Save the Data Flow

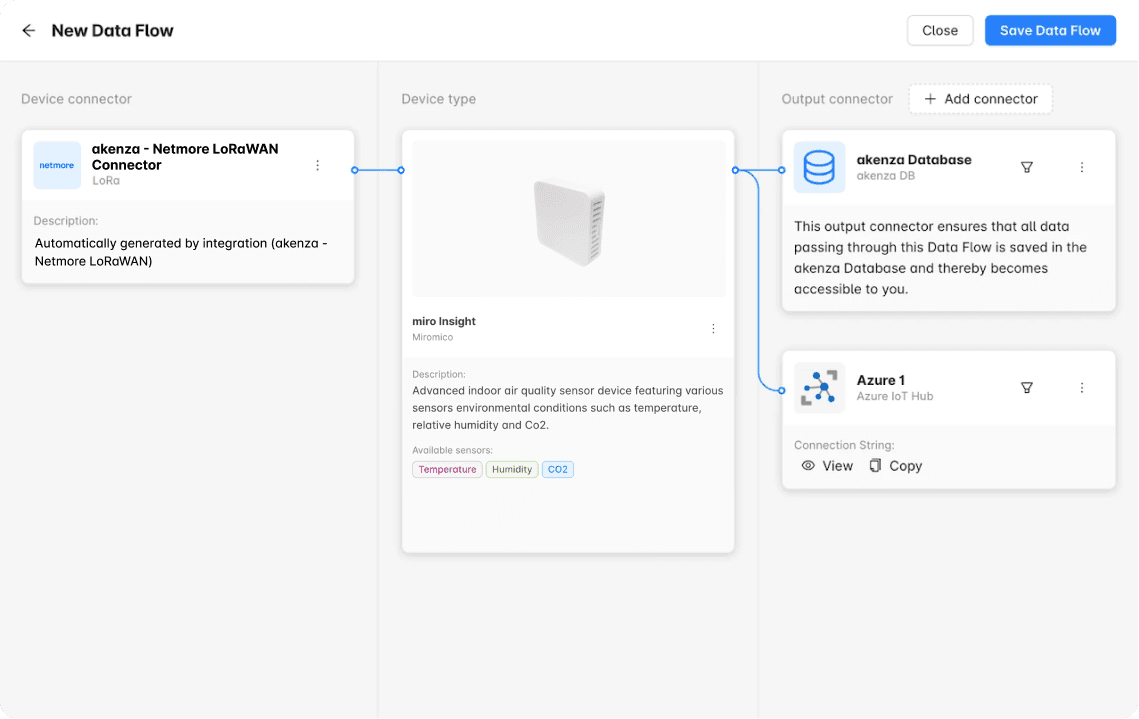[1050, 30]
